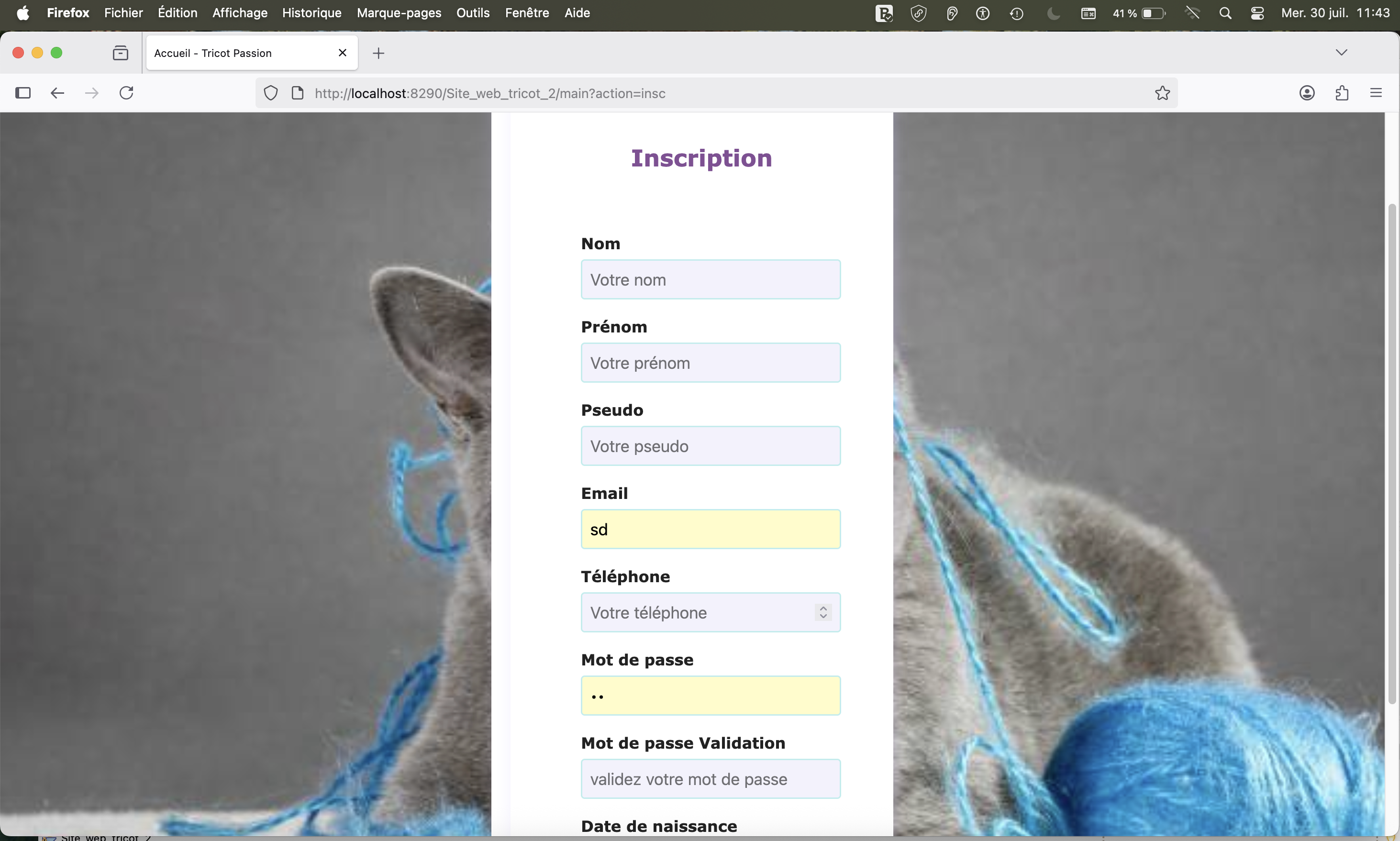
Task: Open the Firefox account profile icon
Action: coord(1308,93)
